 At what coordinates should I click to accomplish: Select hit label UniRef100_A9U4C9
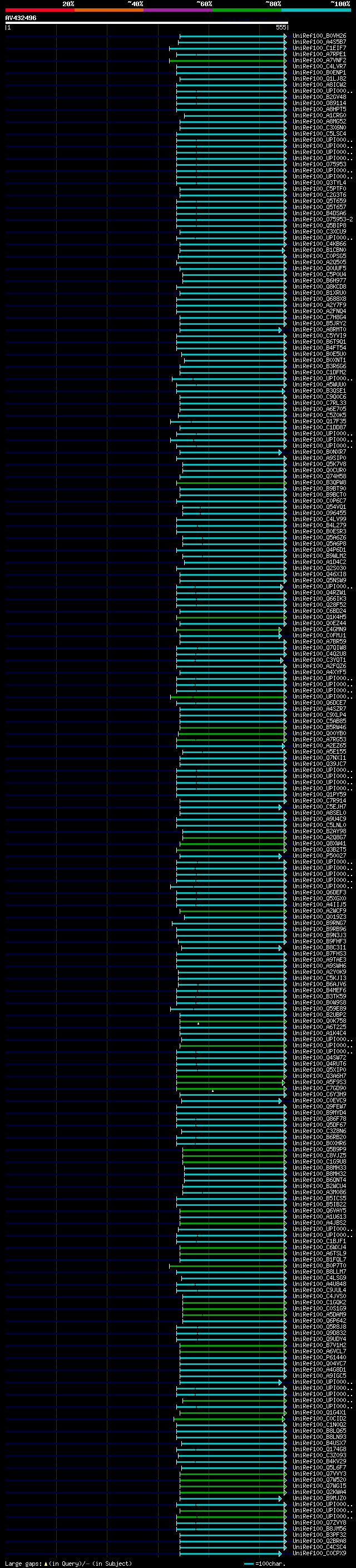[x=319, y=819]
